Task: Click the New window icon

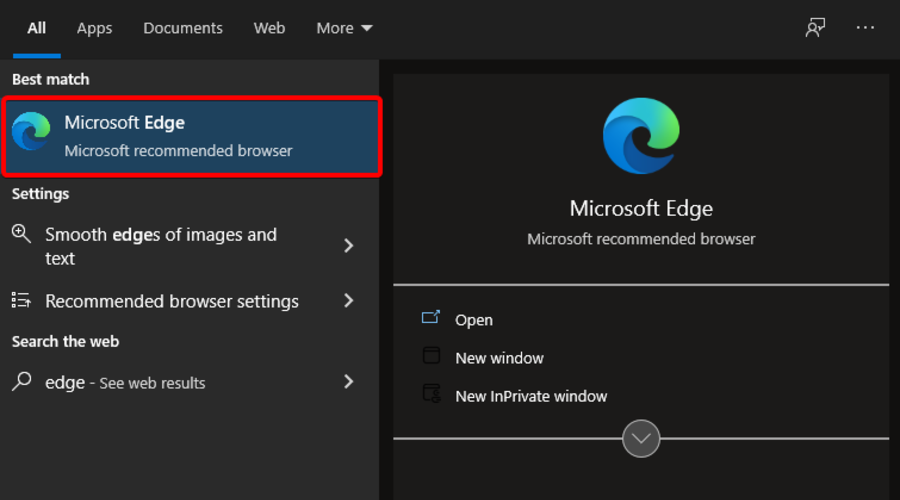Action: point(431,356)
